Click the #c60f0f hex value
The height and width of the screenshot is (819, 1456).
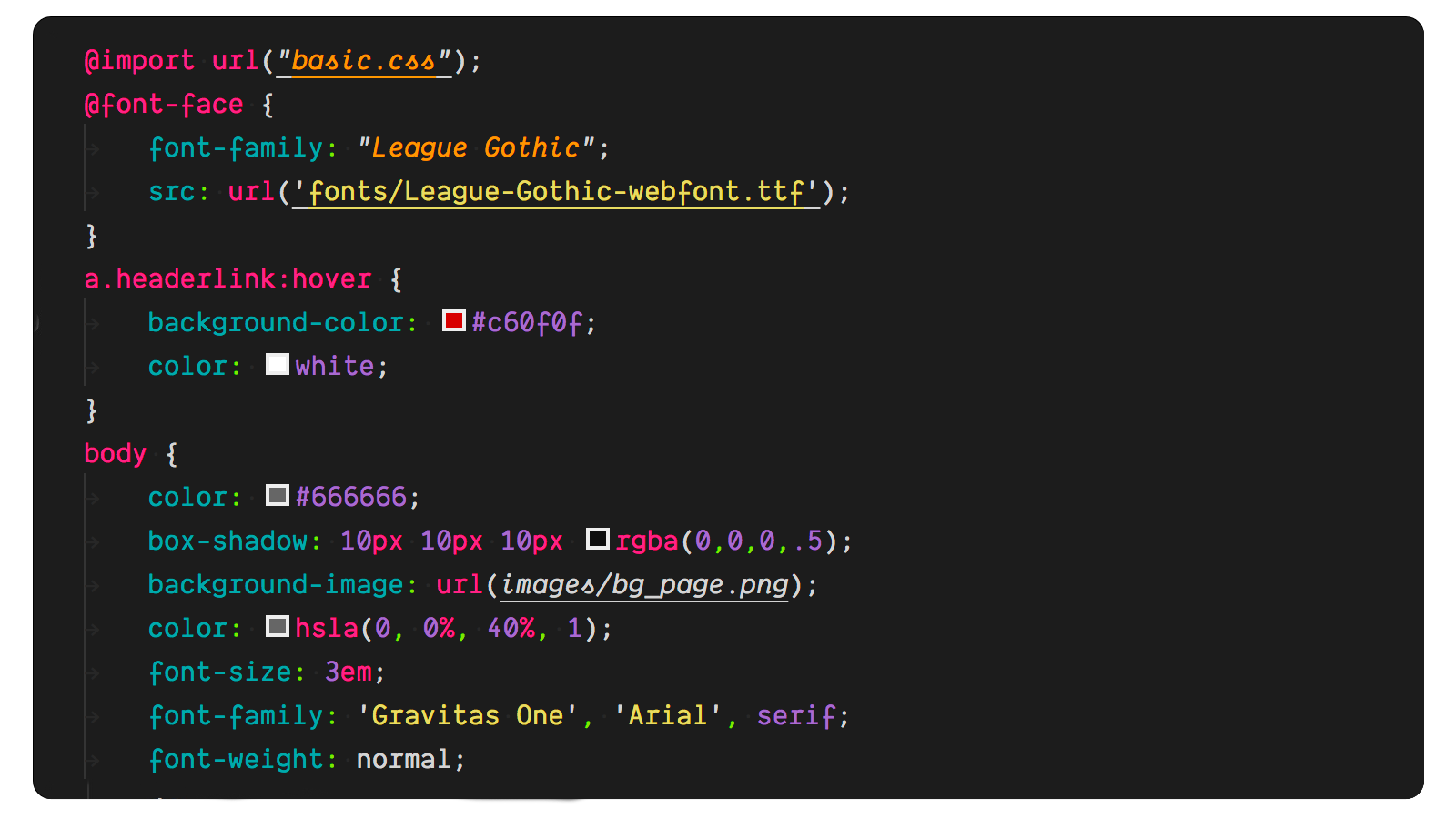527,323
